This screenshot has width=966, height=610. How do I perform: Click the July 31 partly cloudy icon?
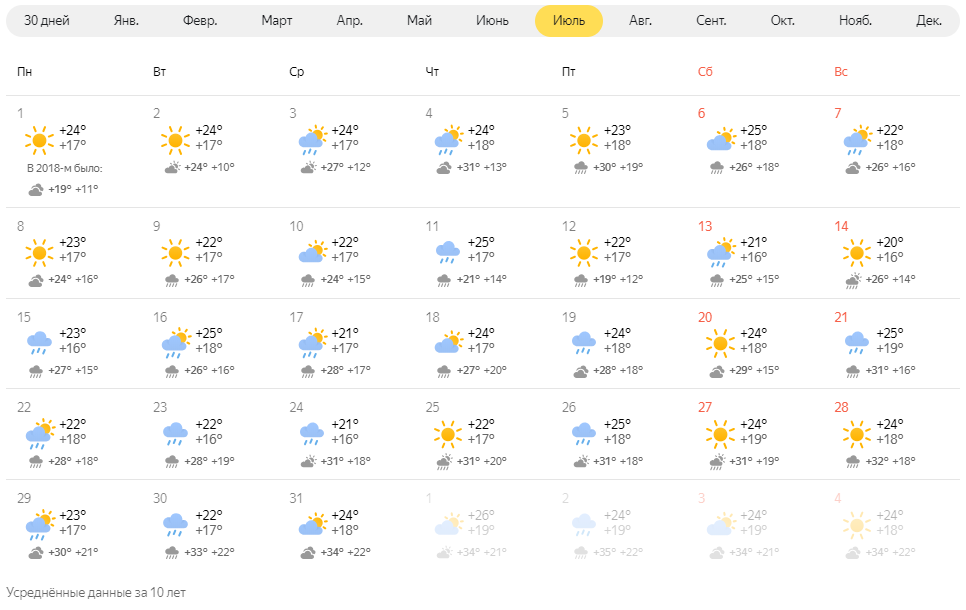pyautogui.click(x=312, y=524)
